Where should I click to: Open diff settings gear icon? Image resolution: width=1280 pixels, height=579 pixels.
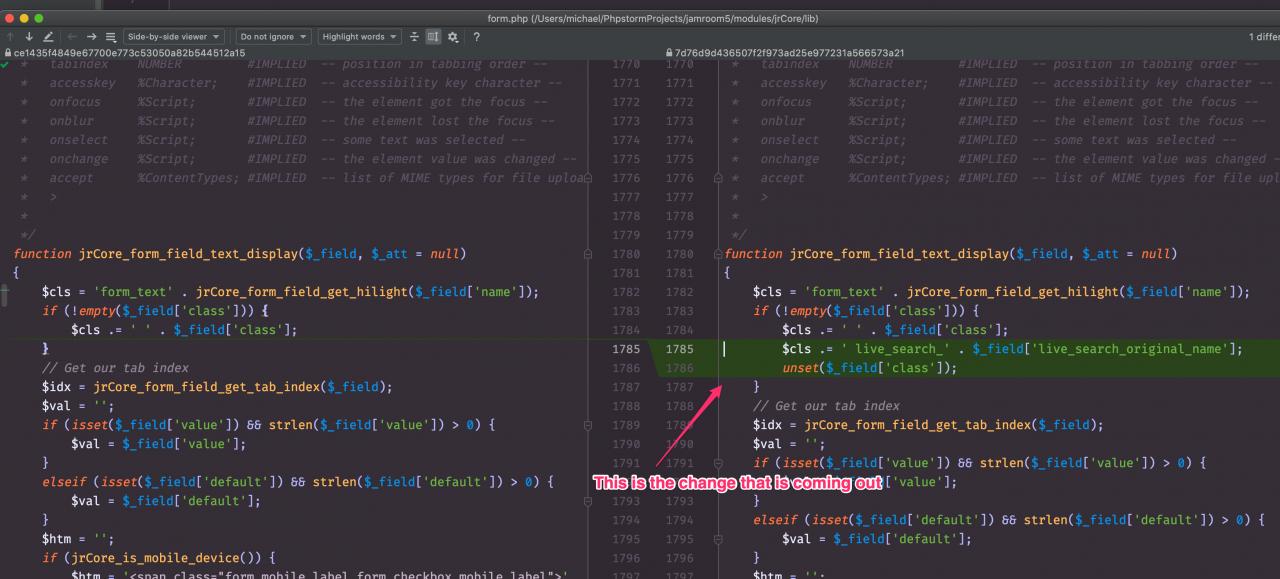453,37
